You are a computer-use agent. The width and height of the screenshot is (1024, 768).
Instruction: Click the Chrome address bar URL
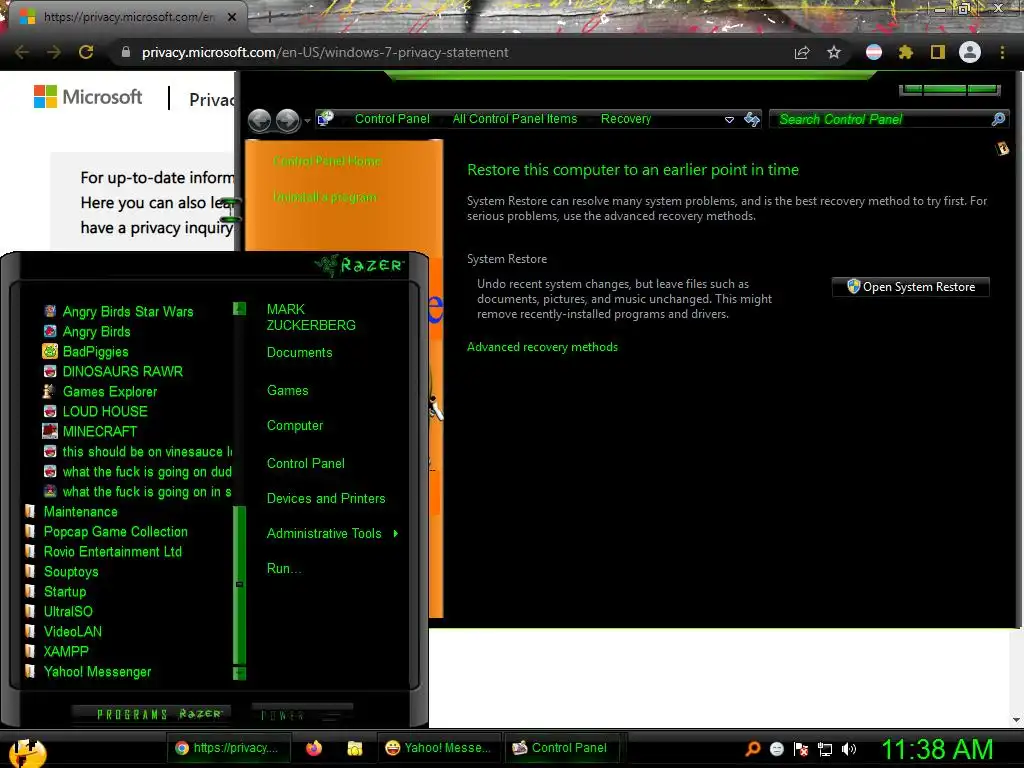pos(325,52)
